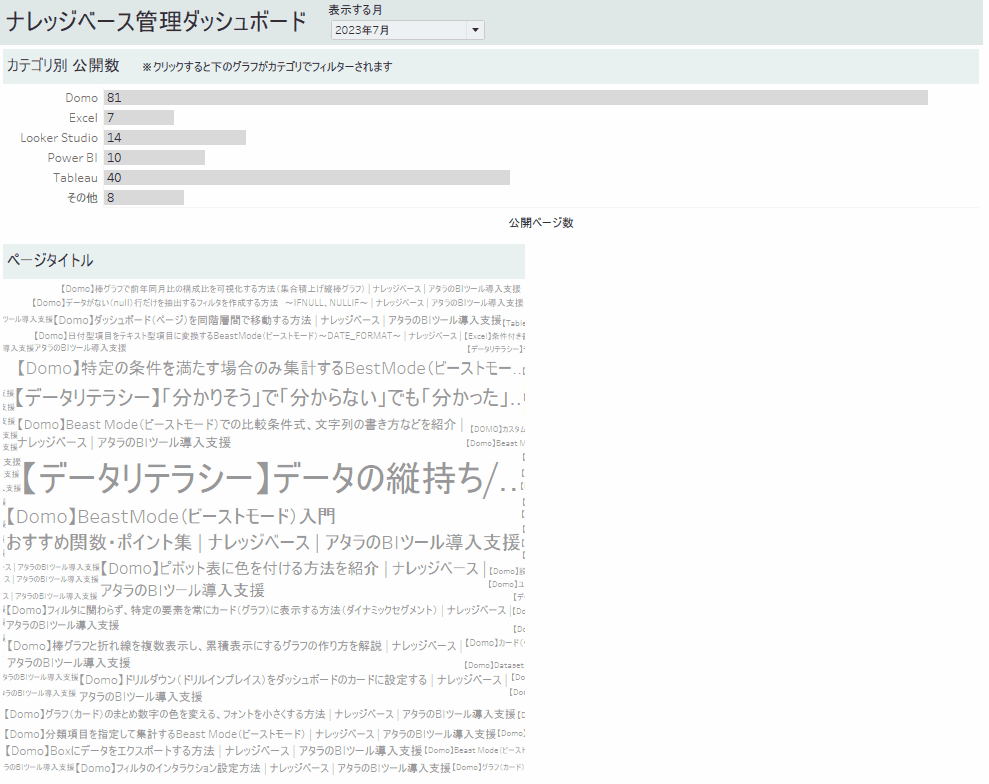Image resolution: width=989 pixels, height=784 pixels.
Task: Select the 分類項目を指定して集計する page title
Action: [x=250, y=734]
